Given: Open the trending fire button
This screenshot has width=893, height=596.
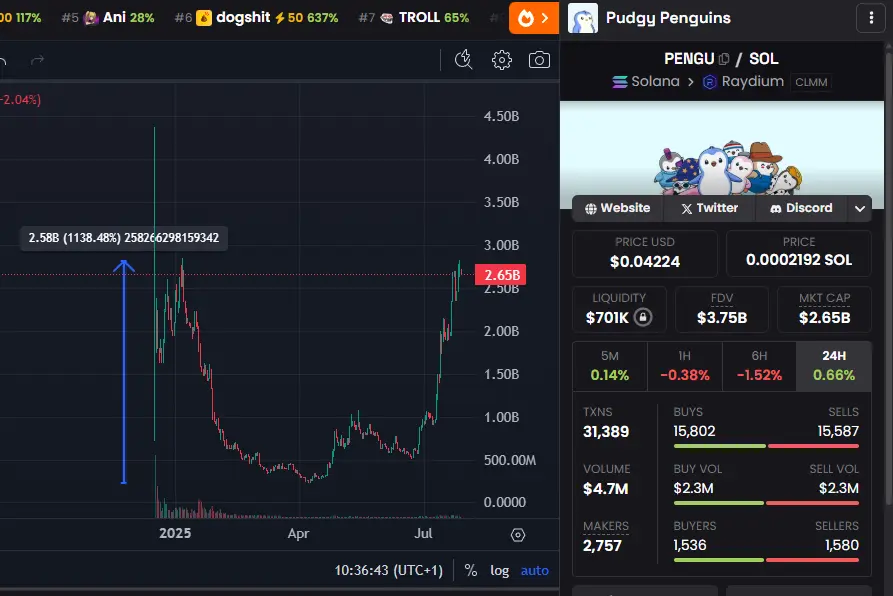Looking at the screenshot, I should [x=533, y=18].
